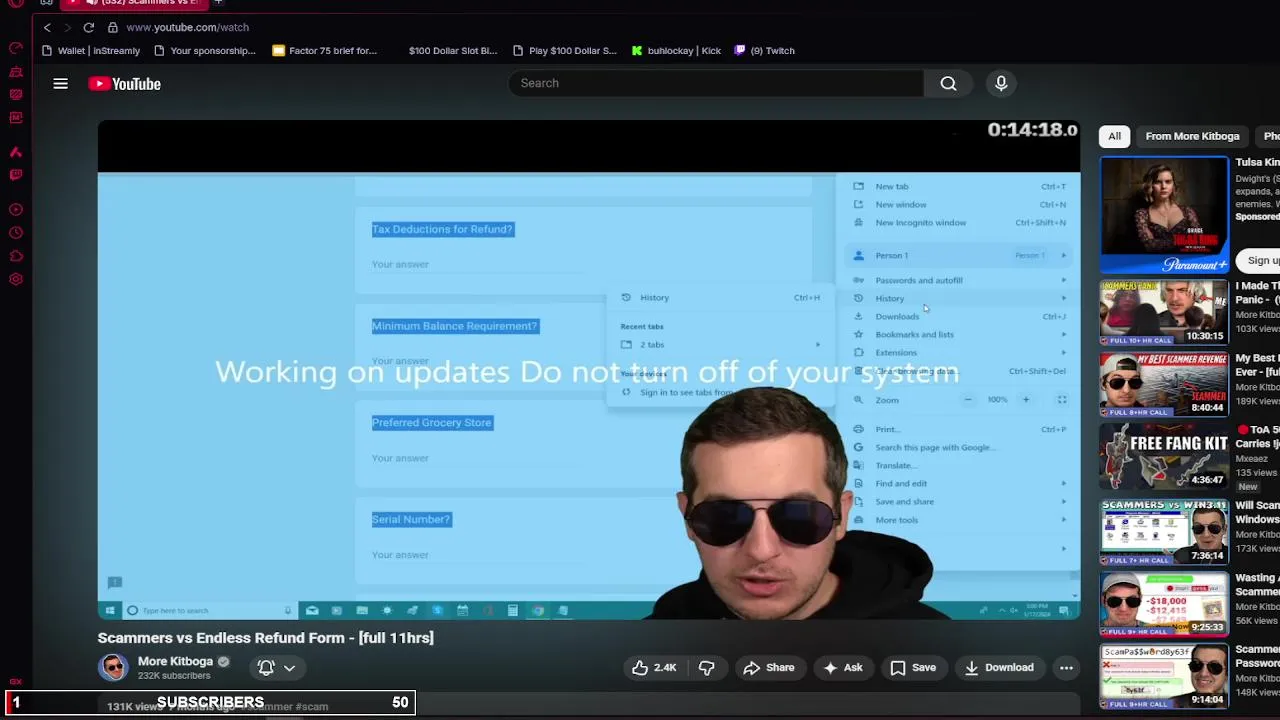The width and height of the screenshot is (1280, 720).
Task: Open the video thumbnail with duration 10:30:15
Action: coord(1164,313)
